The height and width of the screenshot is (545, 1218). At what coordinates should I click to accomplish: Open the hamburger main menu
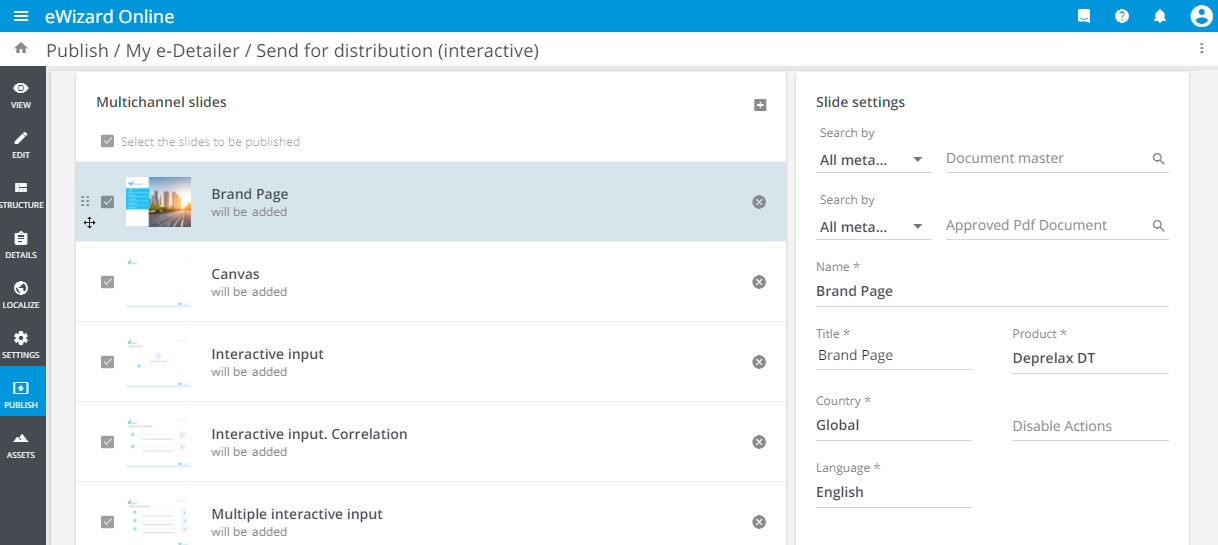[x=21, y=16]
